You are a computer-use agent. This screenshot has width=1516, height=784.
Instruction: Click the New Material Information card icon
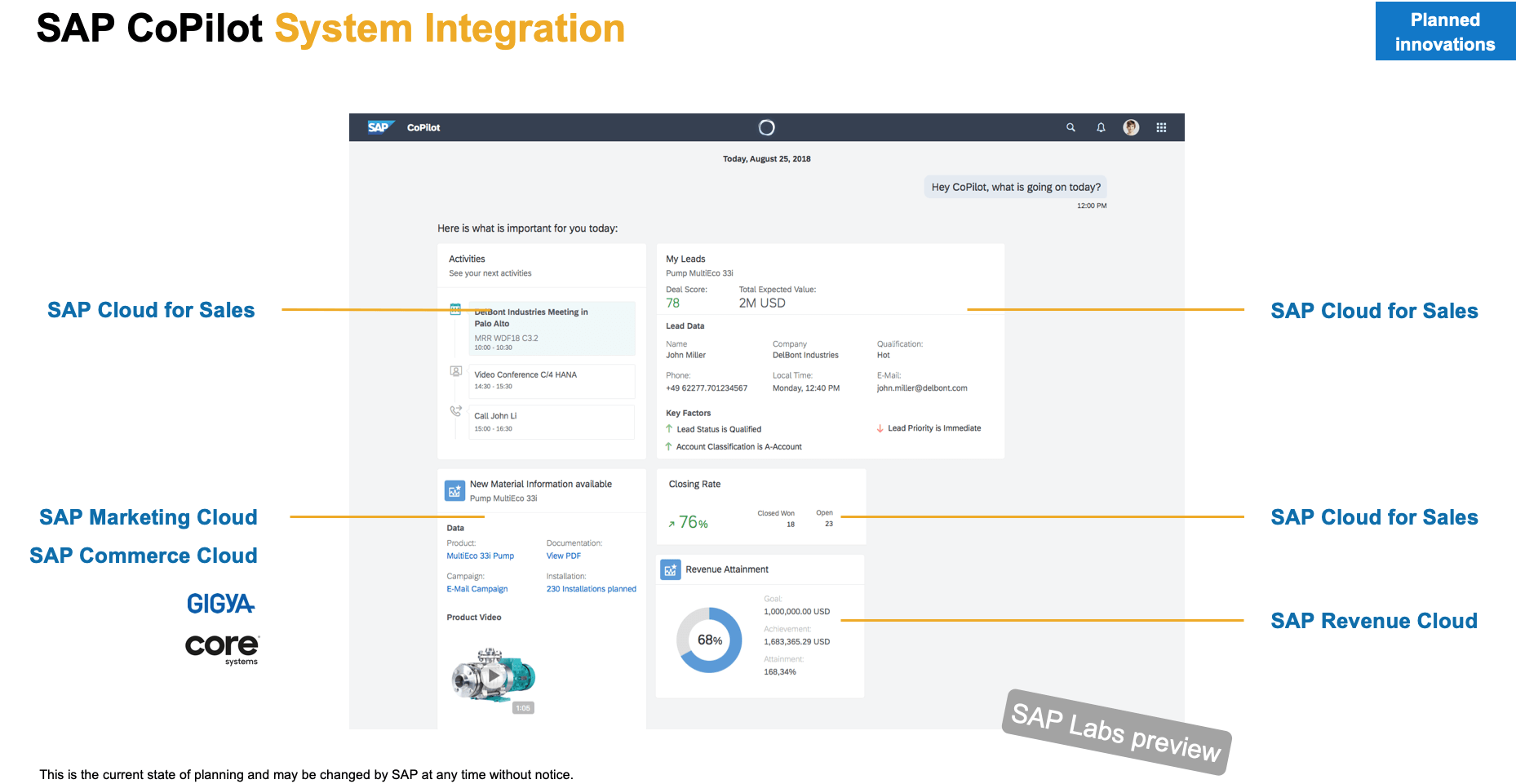coord(454,491)
